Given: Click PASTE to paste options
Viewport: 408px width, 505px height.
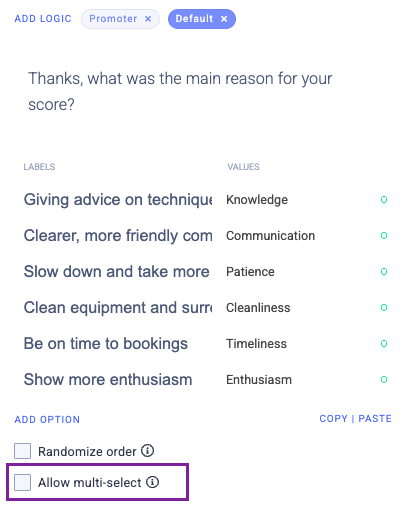Looking at the screenshot, I should 375,419.
